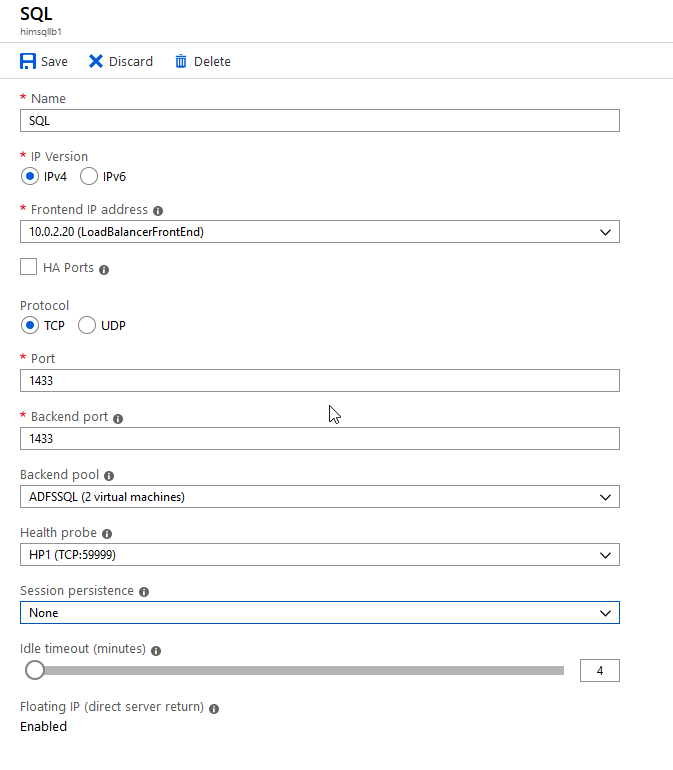Open the Frontend IP address dropdown
Screen dimensions: 673x770
pos(320,232)
